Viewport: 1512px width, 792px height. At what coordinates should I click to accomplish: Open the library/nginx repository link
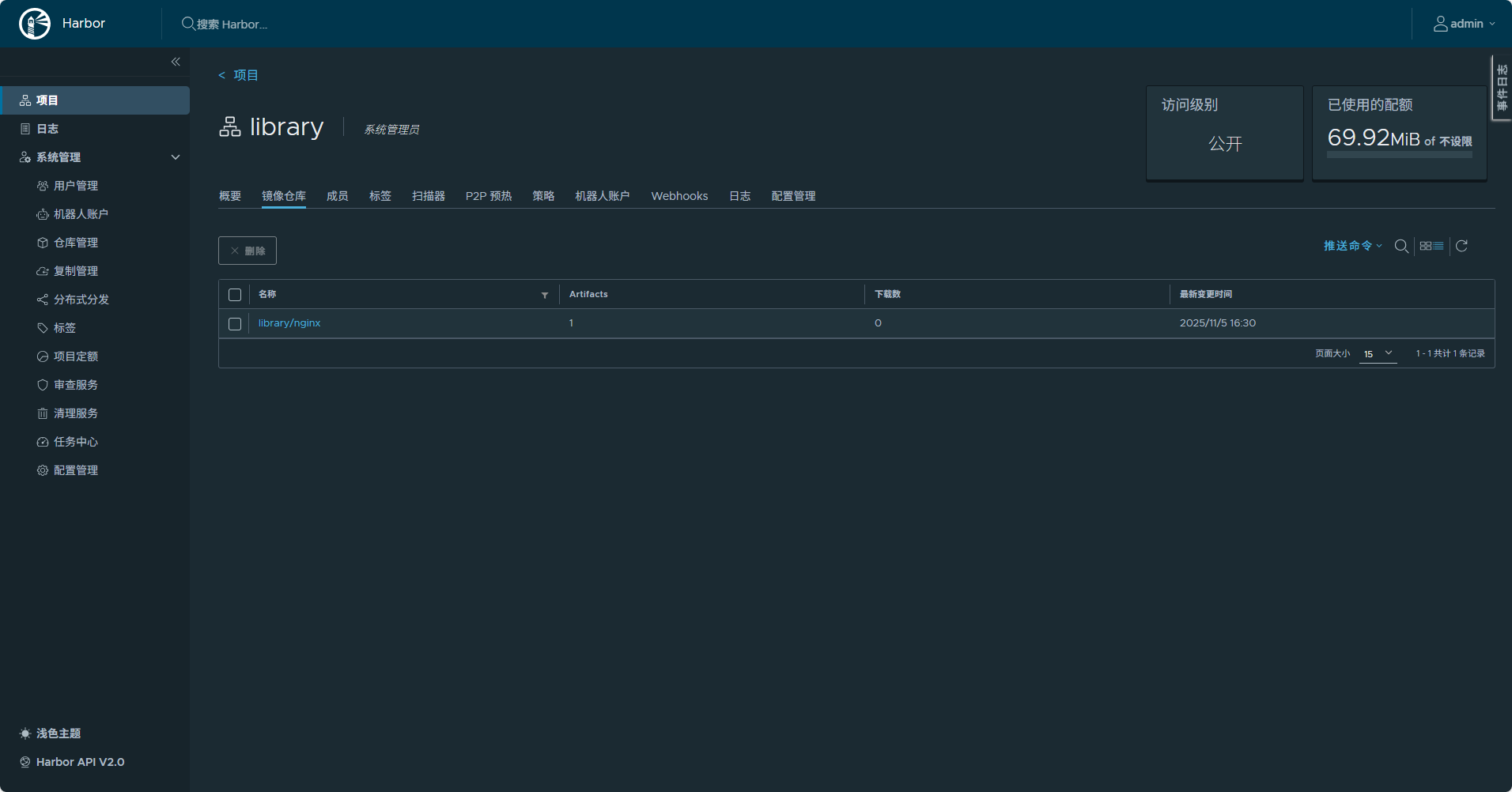(x=289, y=323)
